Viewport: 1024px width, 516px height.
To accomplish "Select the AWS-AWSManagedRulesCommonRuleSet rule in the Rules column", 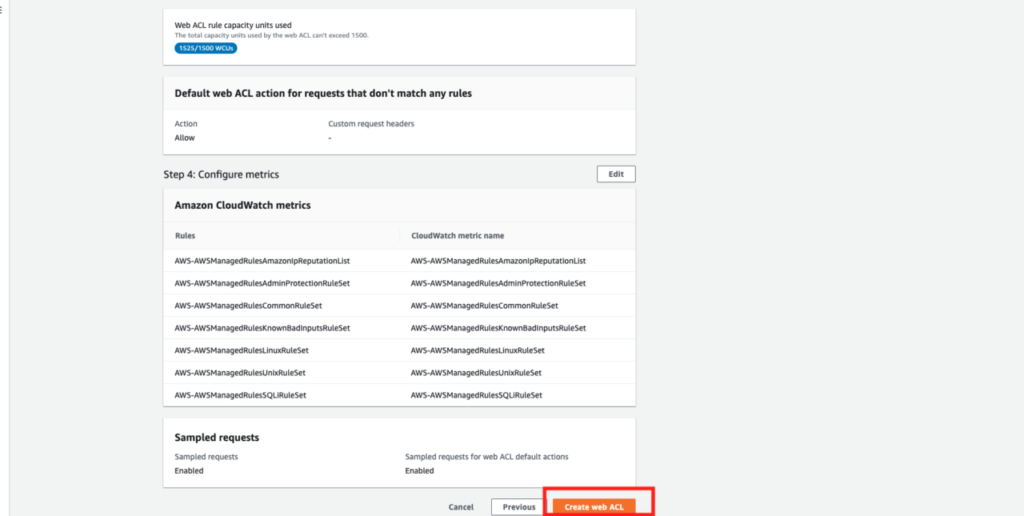I will 248,306.
